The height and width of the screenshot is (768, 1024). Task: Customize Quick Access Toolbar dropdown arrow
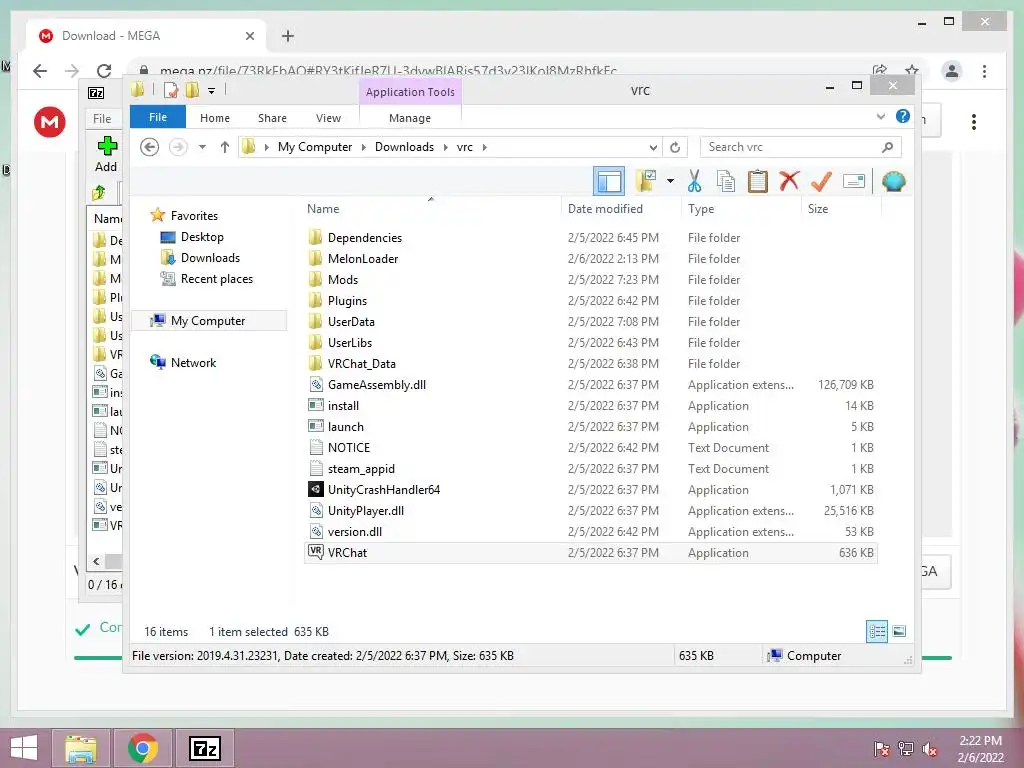pyautogui.click(x=212, y=91)
